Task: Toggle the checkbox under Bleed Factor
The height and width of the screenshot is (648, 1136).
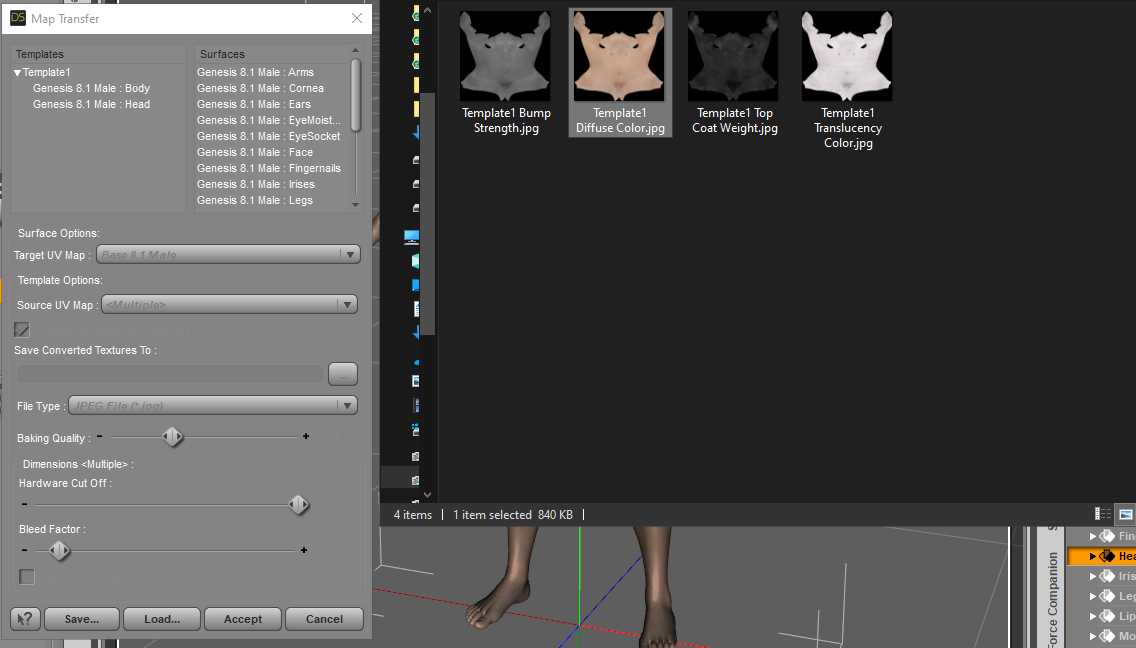Action: (27, 577)
